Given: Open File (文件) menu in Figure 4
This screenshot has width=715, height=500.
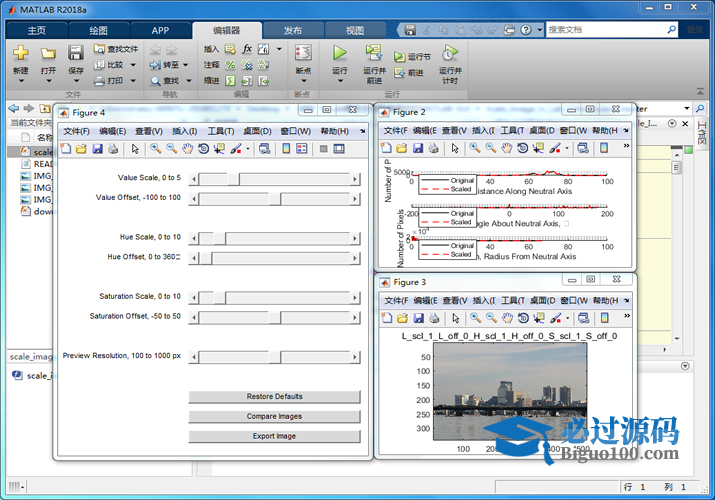Looking at the screenshot, I should point(76,131).
